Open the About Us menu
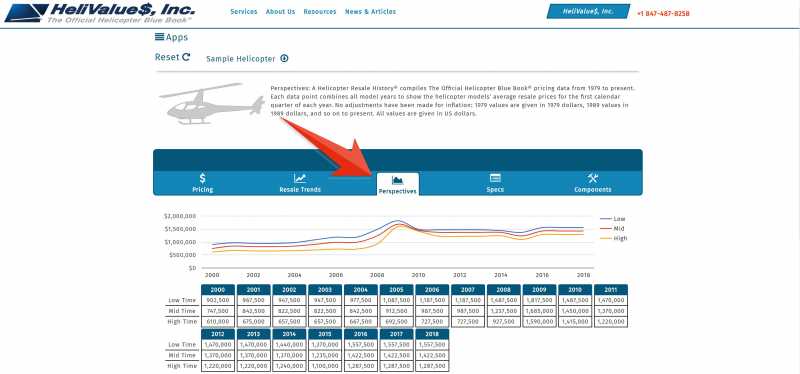Image resolution: width=800 pixels, height=374 pixels. pyautogui.click(x=280, y=12)
